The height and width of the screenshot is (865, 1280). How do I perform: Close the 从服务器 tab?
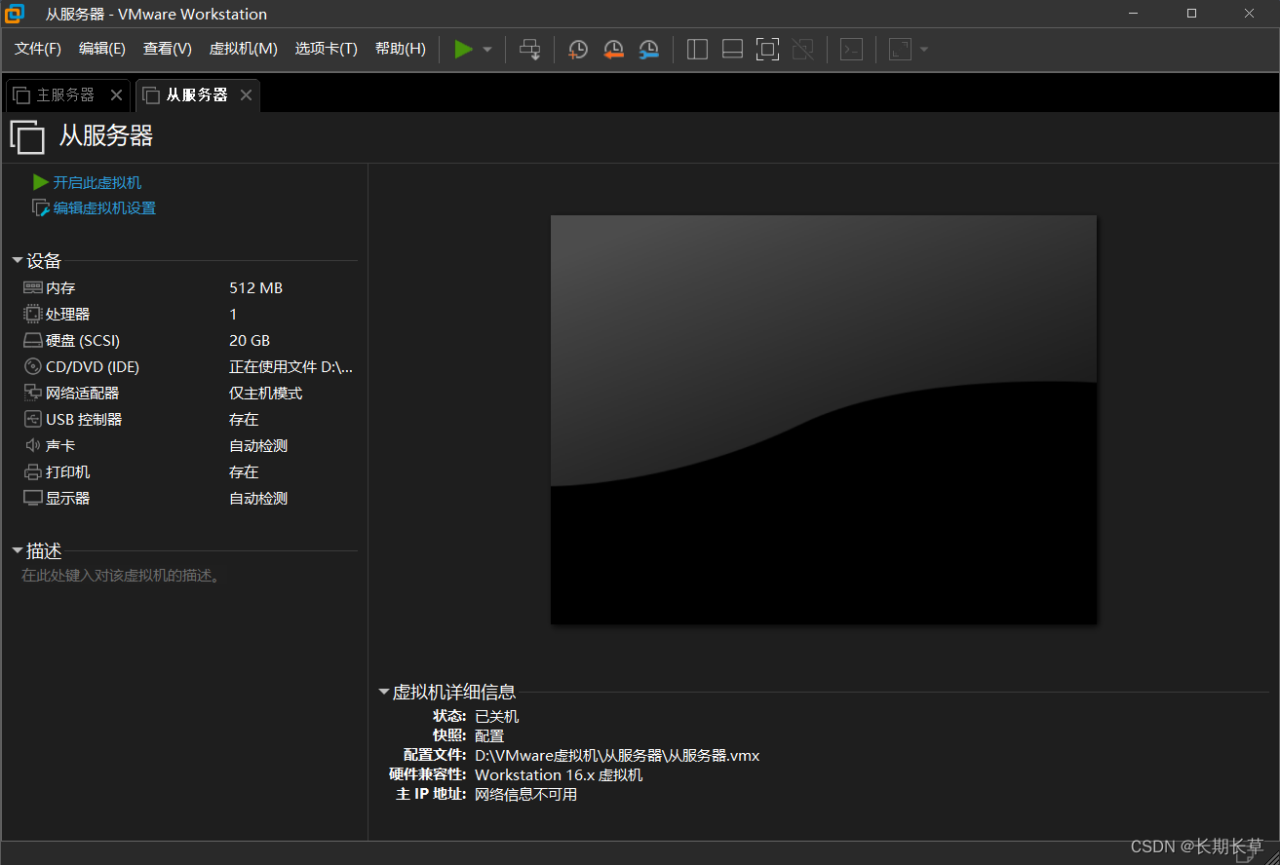[x=246, y=95]
